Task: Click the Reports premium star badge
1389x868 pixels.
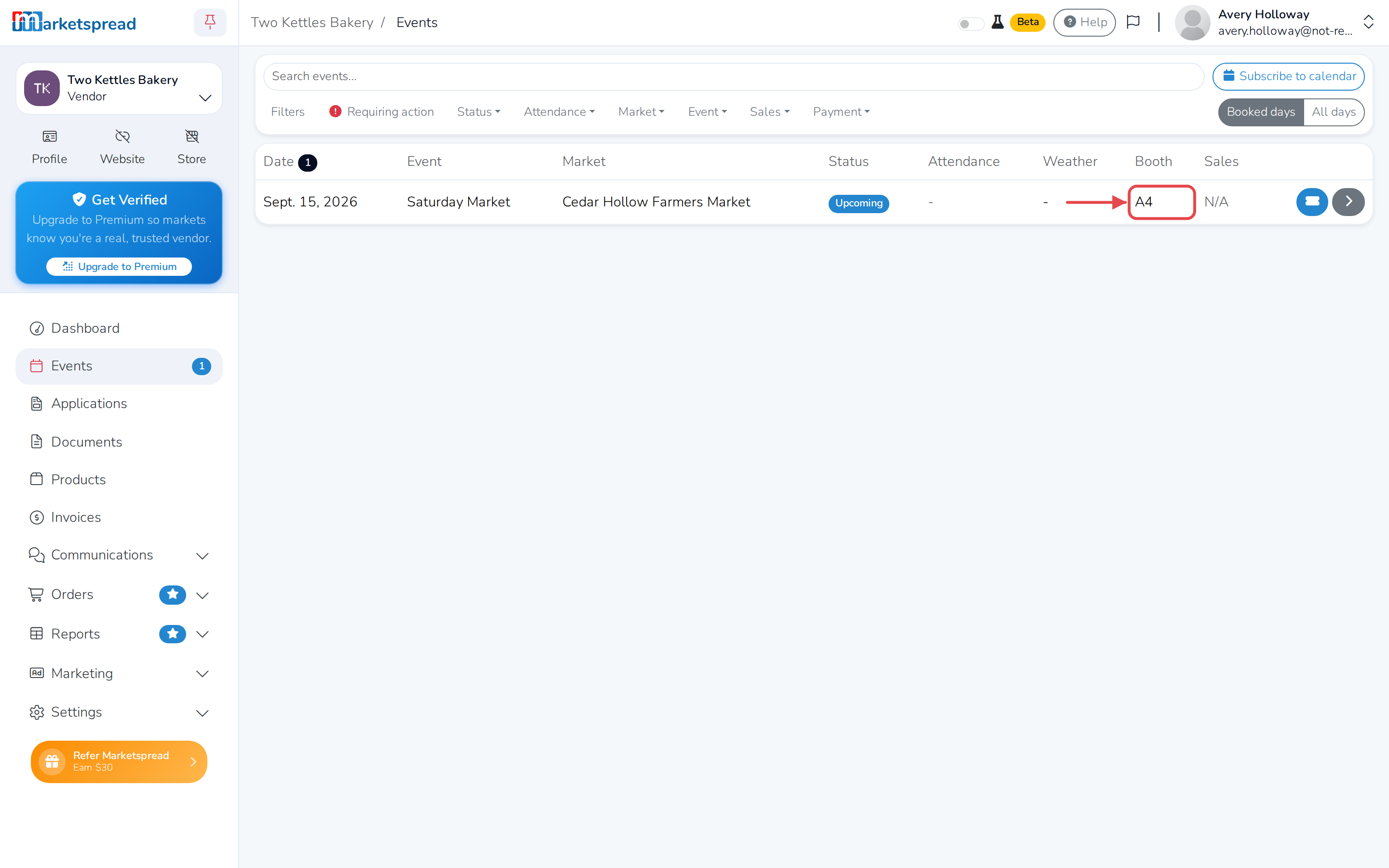Action: tap(172, 634)
